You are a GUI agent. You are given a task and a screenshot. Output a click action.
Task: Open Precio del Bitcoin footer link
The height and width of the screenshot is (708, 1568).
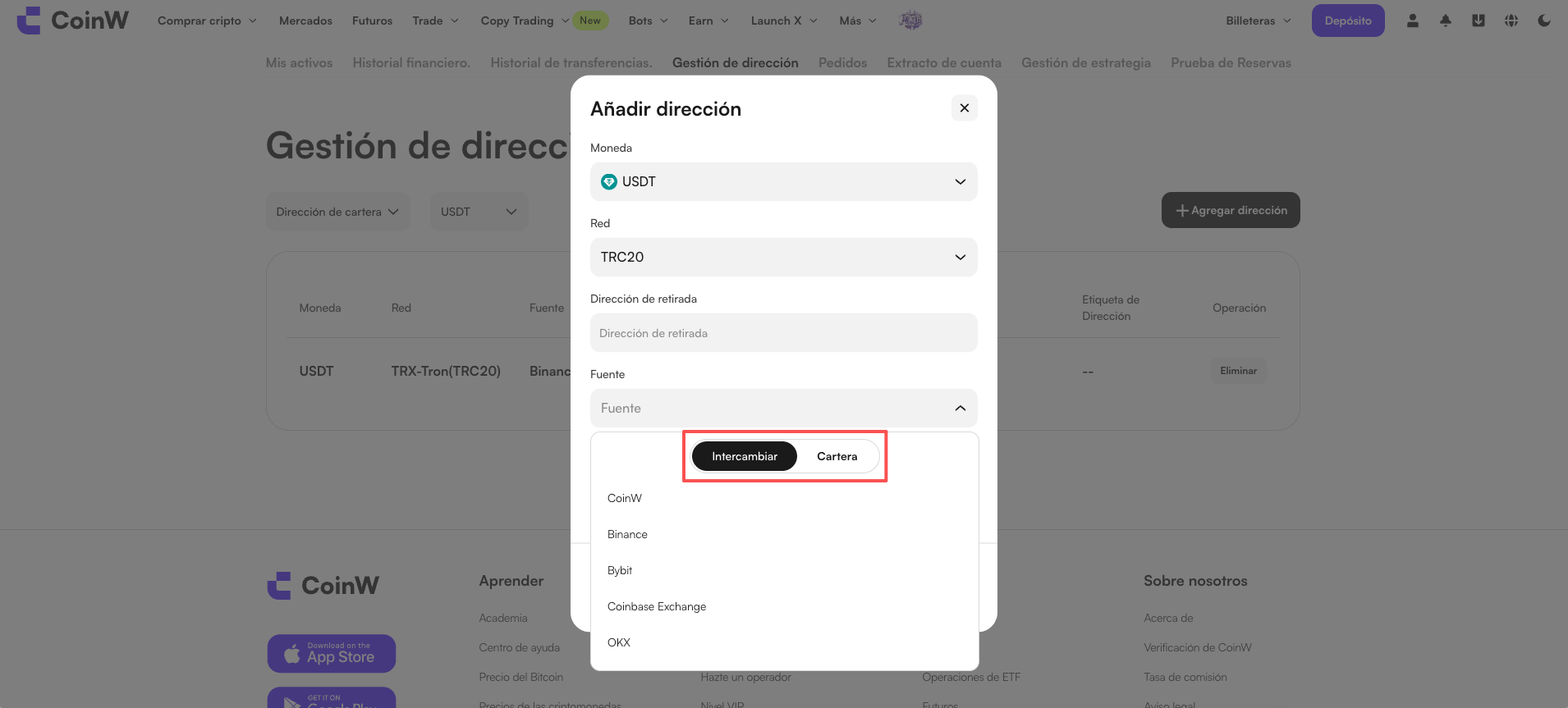point(521,677)
